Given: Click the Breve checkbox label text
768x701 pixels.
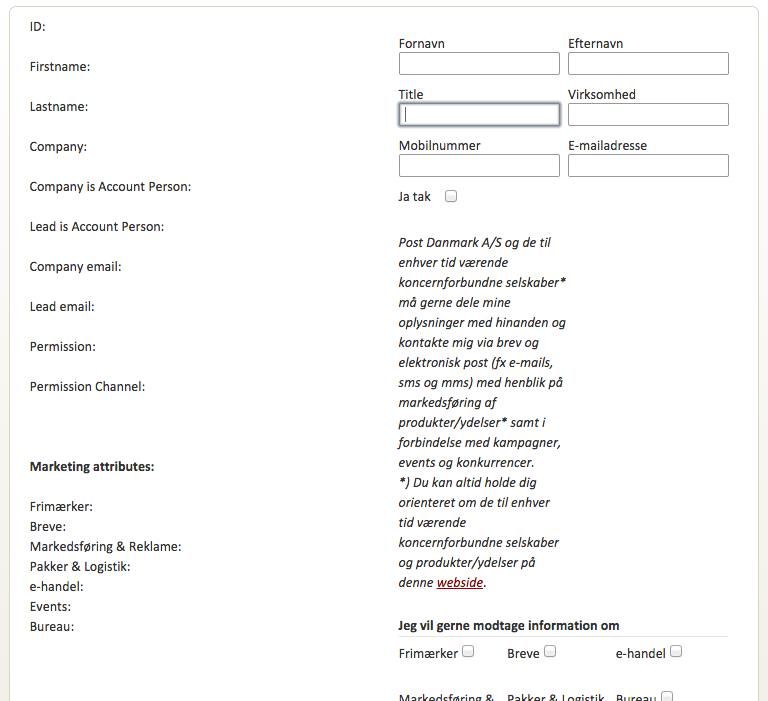Looking at the screenshot, I should [523, 653].
